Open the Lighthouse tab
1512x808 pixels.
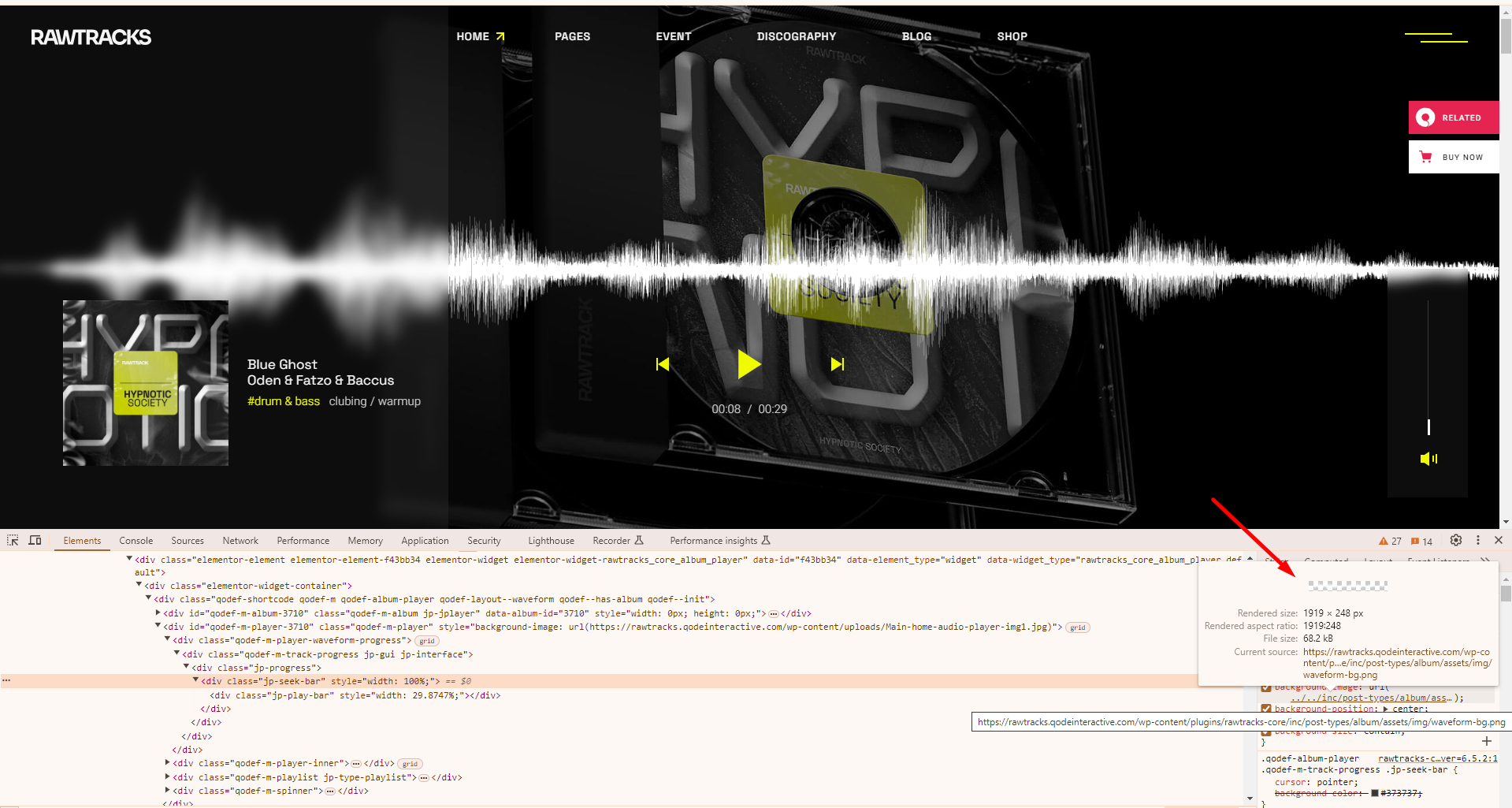[551, 541]
